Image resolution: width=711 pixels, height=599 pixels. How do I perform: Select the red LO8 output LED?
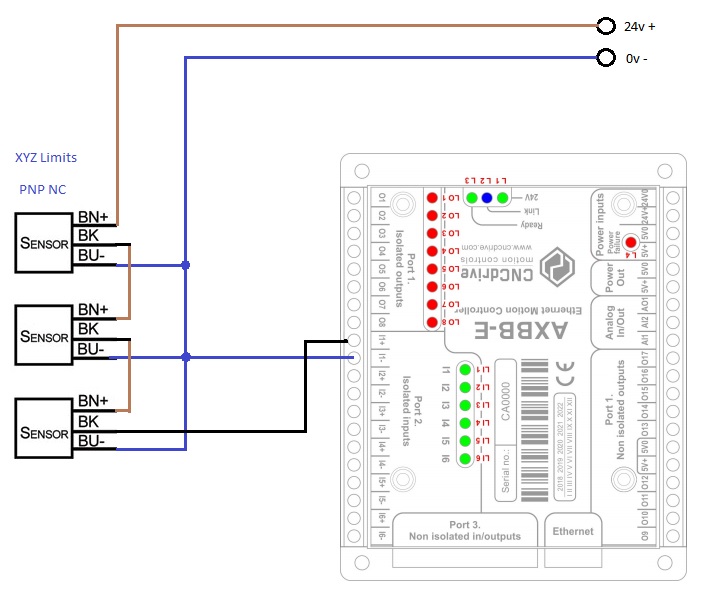coord(432,322)
